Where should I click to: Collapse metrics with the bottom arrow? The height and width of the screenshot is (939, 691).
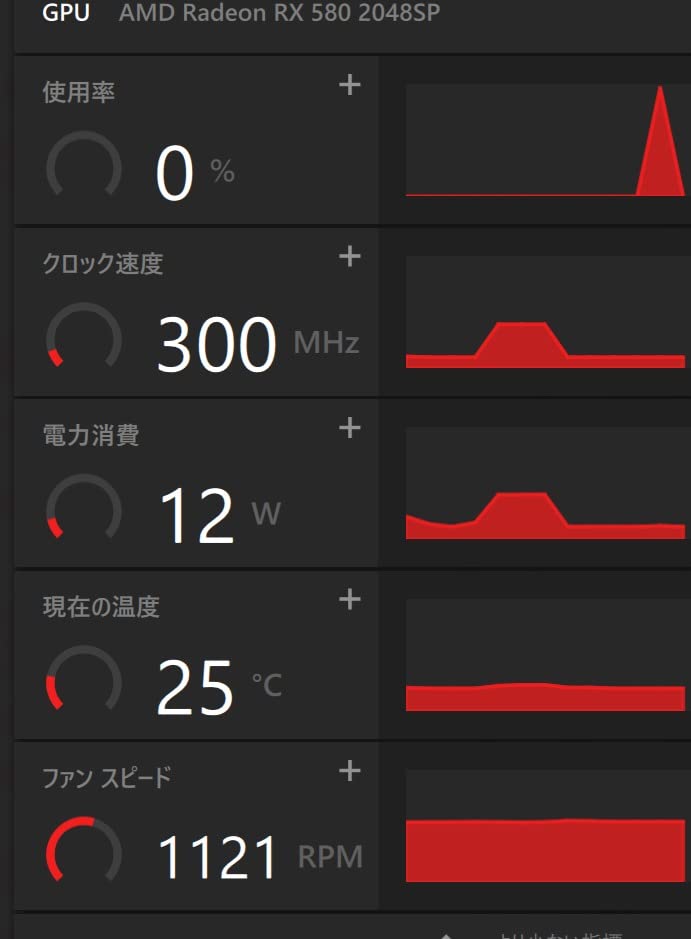(x=447, y=935)
